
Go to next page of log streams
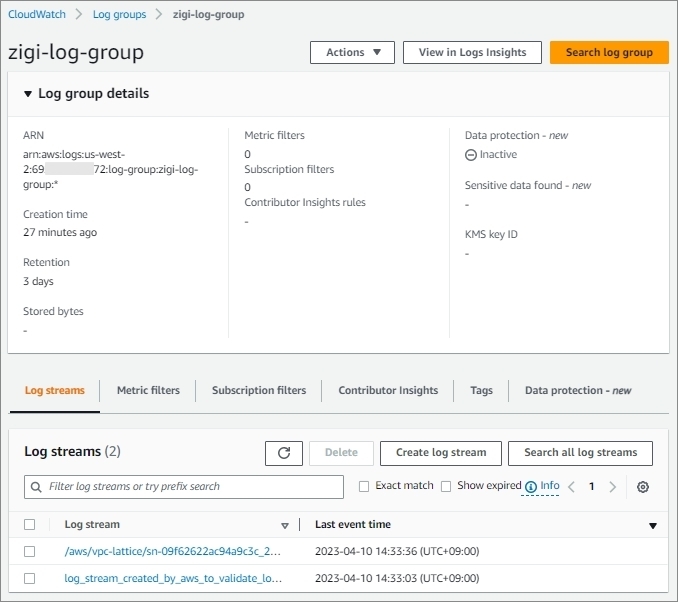(x=612, y=487)
